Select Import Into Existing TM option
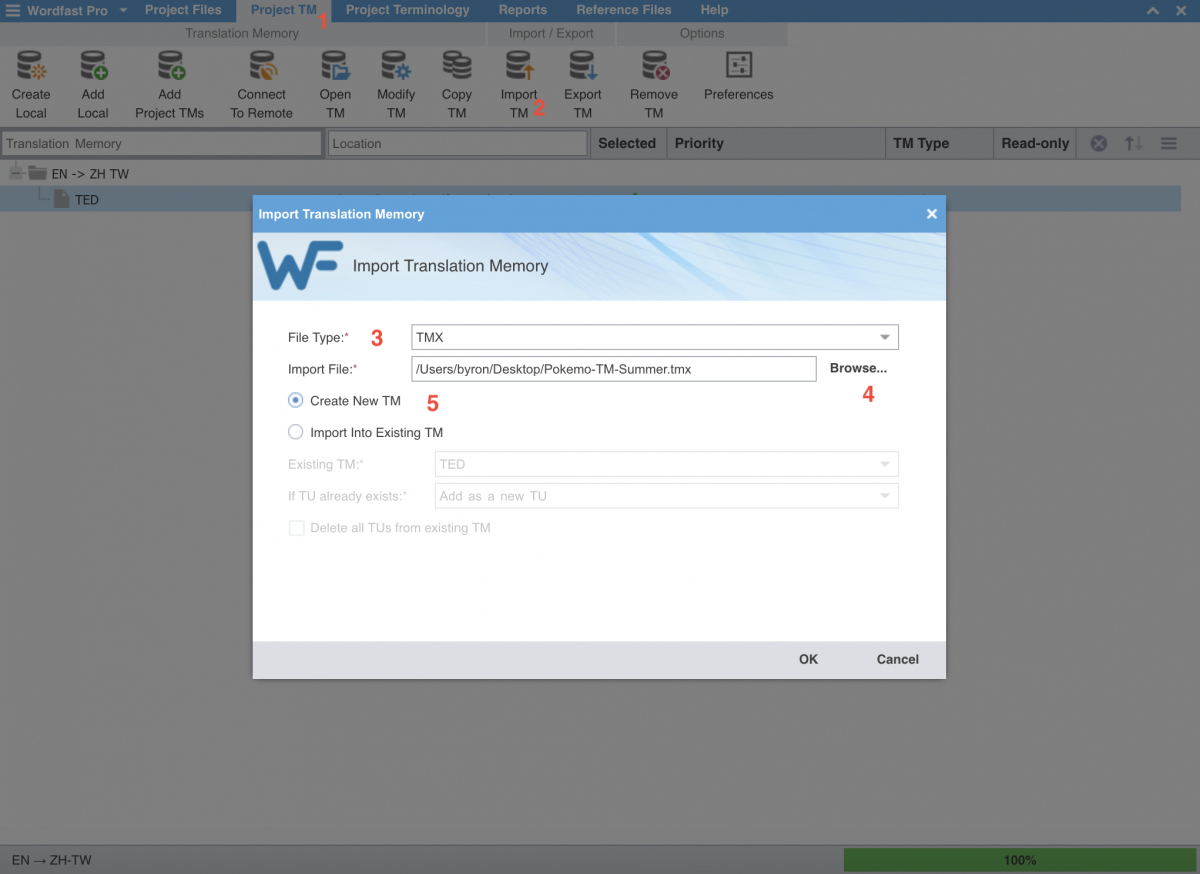1200x874 pixels. (x=296, y=432)
